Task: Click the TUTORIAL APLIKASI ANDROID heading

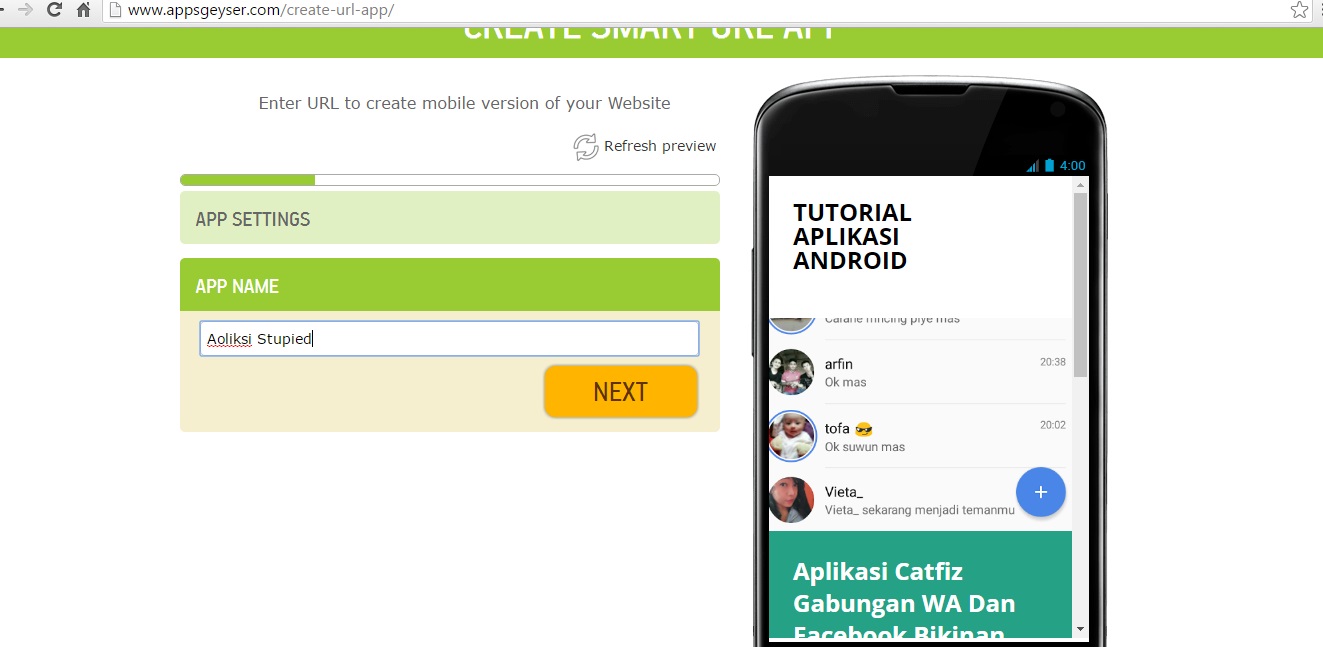Action: (852, 236)
